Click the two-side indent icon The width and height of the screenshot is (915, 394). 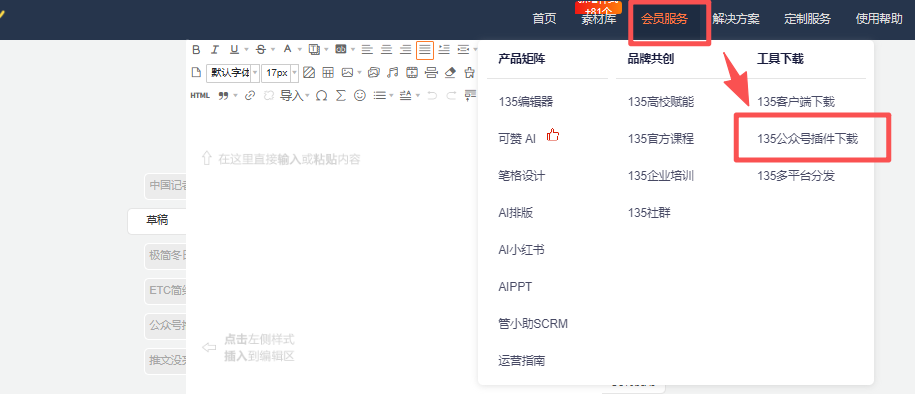[x=463, y=50]
